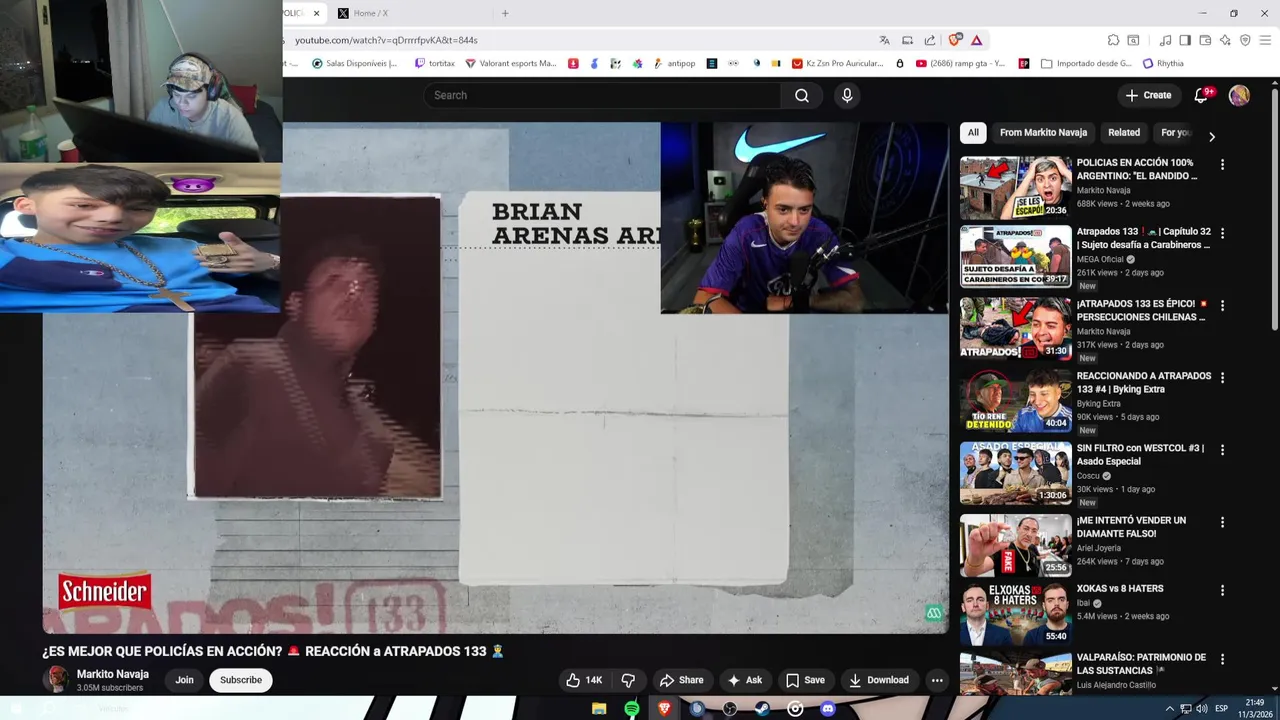Open more actions menu below video
The height and width of the screenshot is (720, 1280).
tap(937, 680)
